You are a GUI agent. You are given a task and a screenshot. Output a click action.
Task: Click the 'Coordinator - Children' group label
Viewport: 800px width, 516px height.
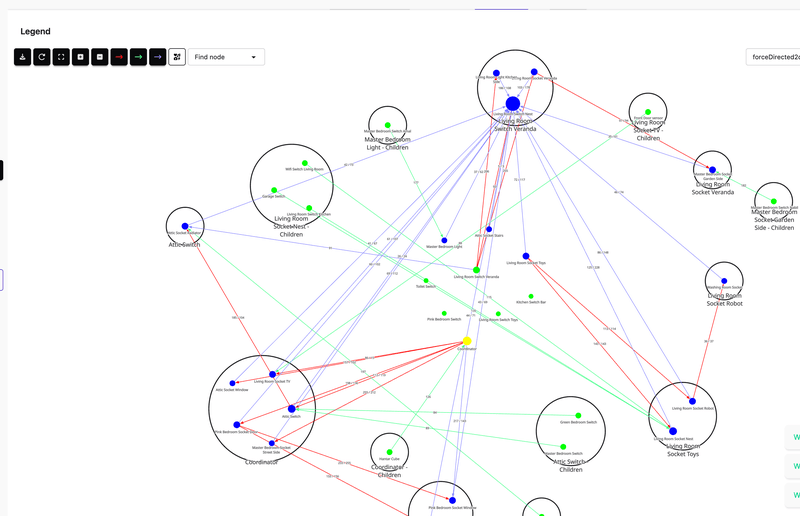[x=389, y=471]
